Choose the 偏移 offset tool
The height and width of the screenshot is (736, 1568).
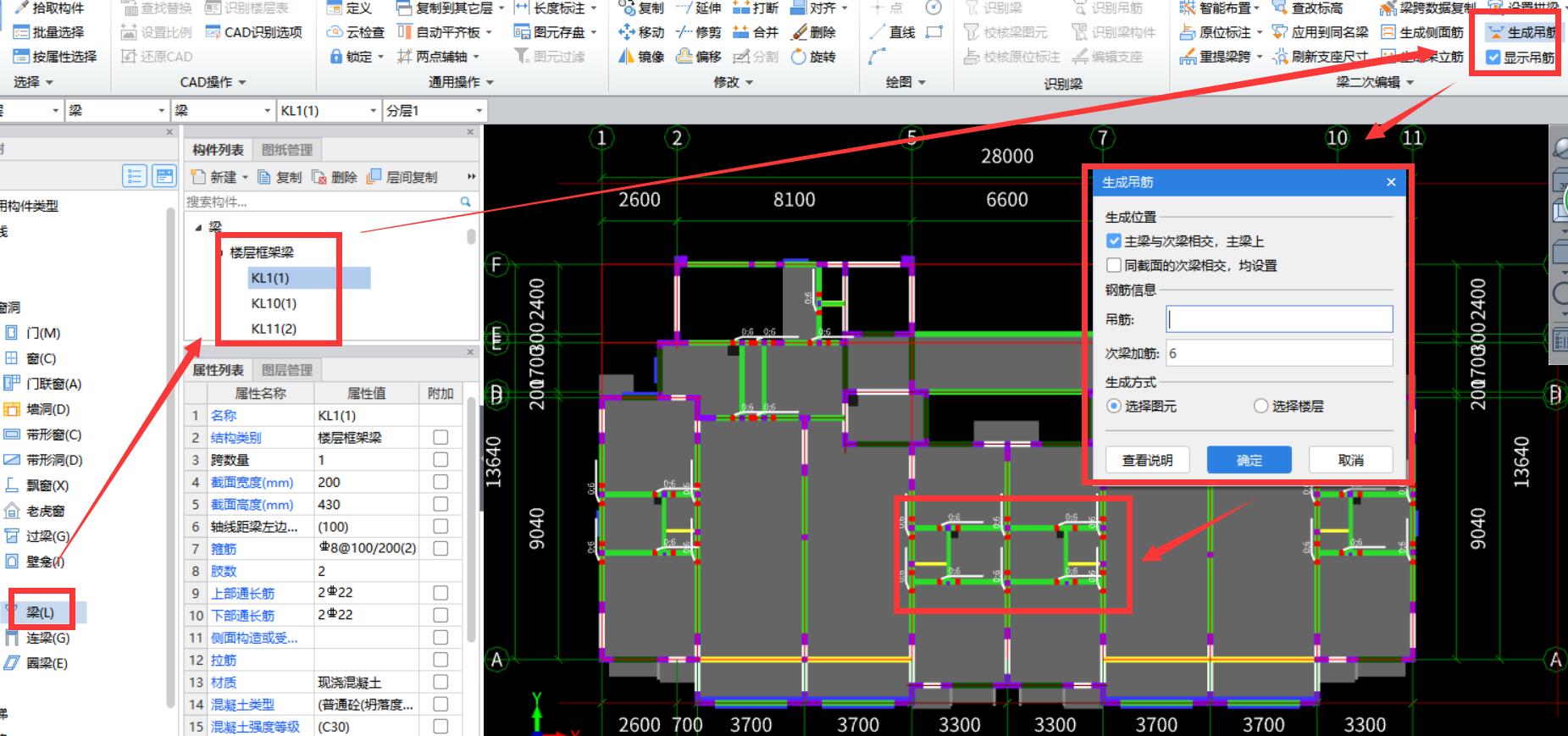(699, 57)
